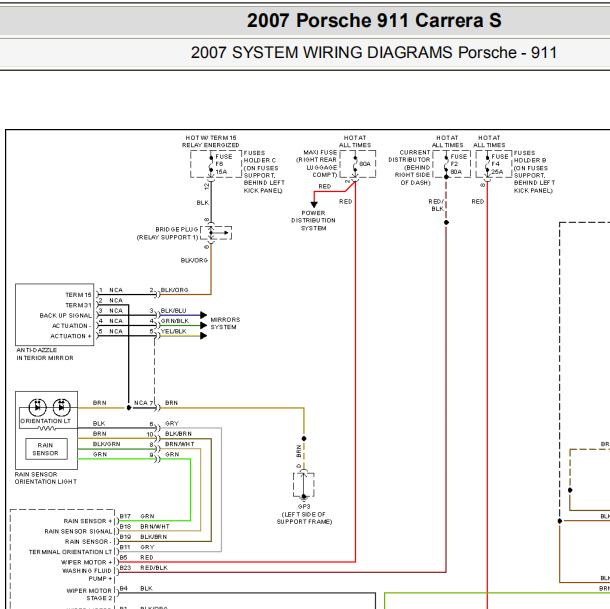
Task: Select the "B4" pin number
Action: tap(123, 588)
